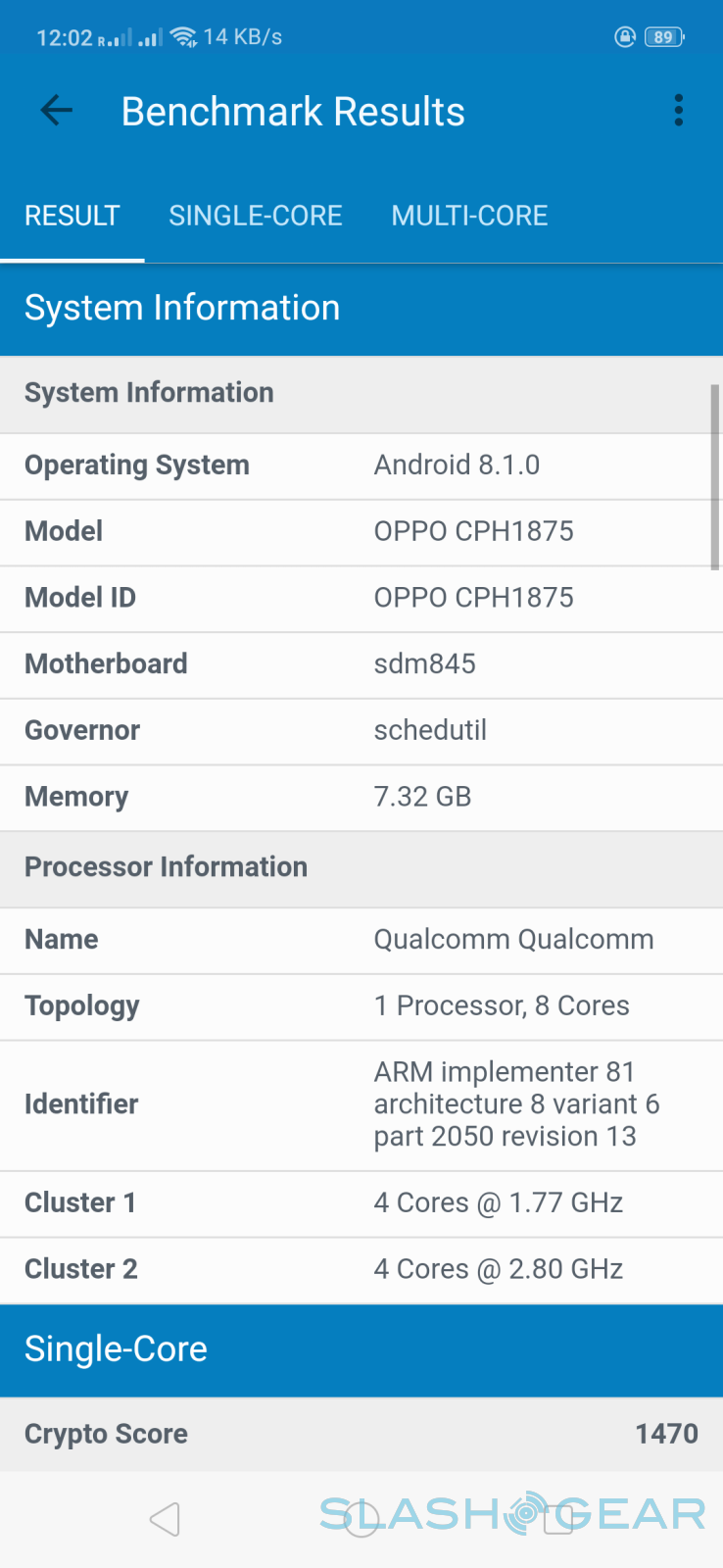Viewport: 723px width, 1568px height.
Task: Select the RESULT tab
Action: coord(72,216)
